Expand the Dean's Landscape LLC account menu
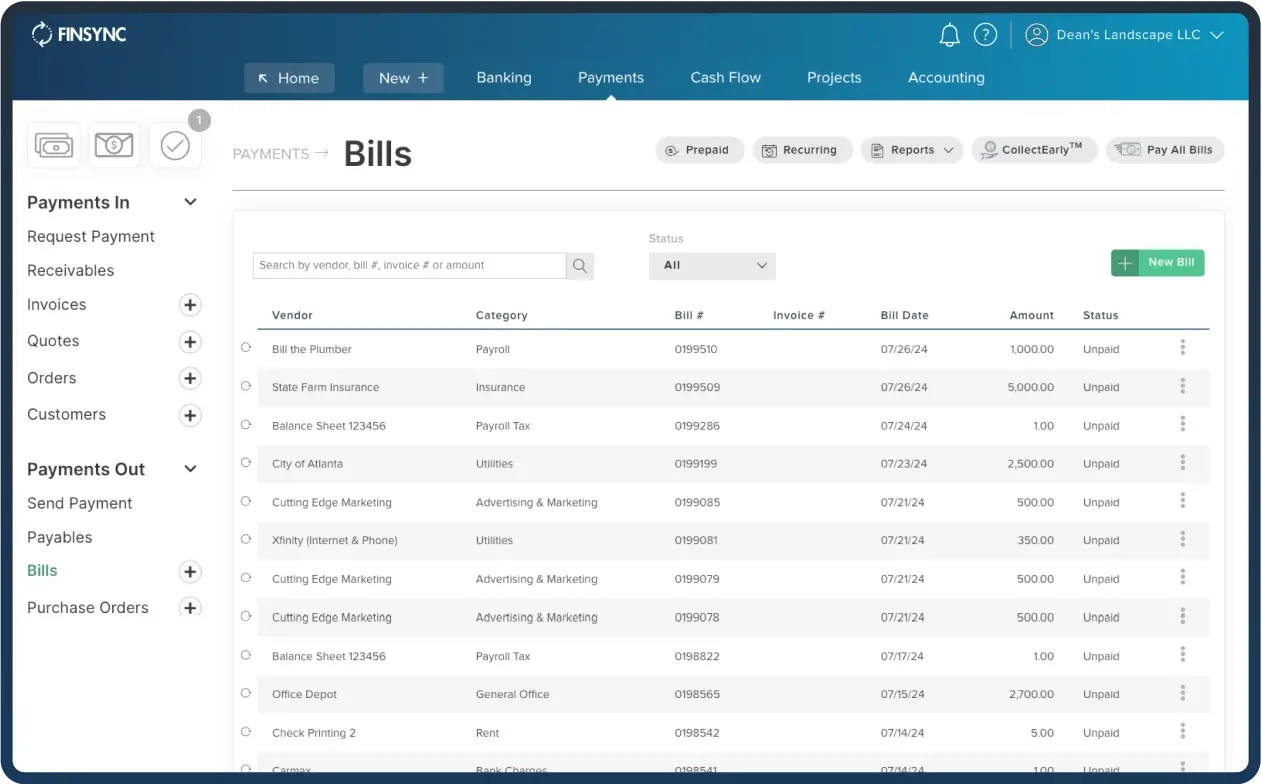Screen dimensions: 1261x784 click(x=1217, y=34)
